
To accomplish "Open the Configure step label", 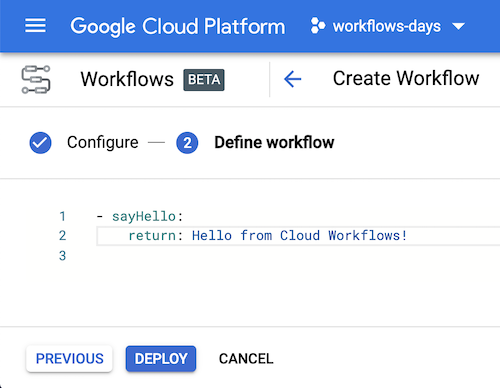I will coord(103,143).
